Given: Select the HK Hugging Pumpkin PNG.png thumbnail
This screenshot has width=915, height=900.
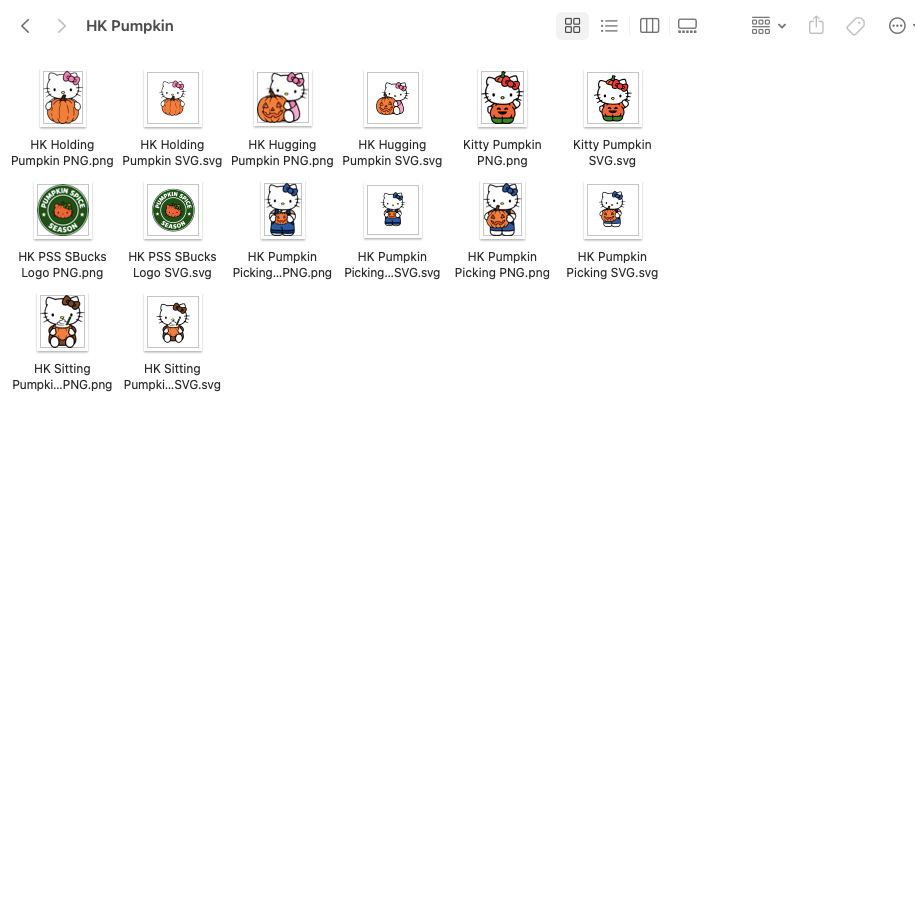Looking at the screenshot, I should [282, 98].
